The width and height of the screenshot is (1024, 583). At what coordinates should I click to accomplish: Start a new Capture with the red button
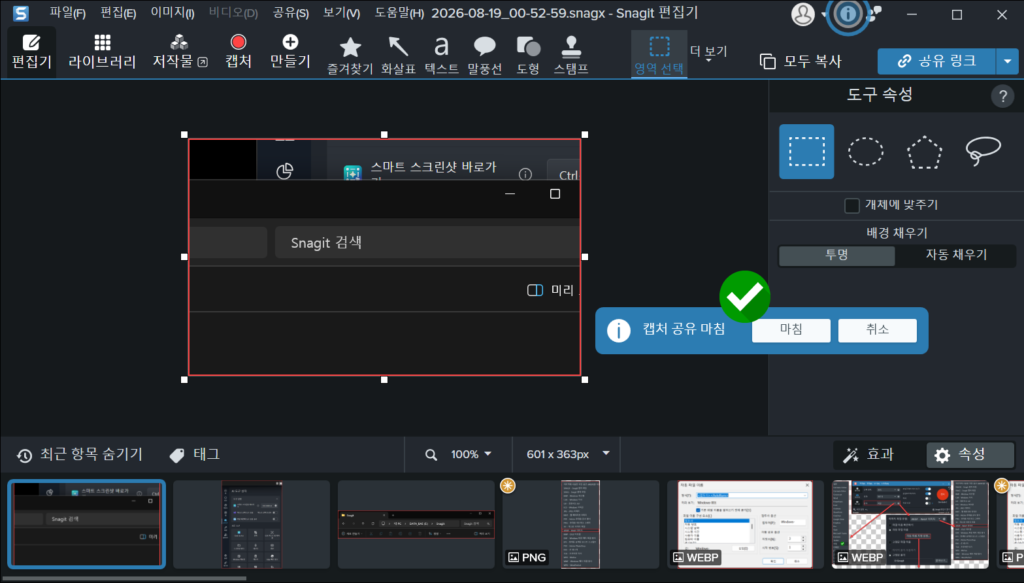coord(238,52)
